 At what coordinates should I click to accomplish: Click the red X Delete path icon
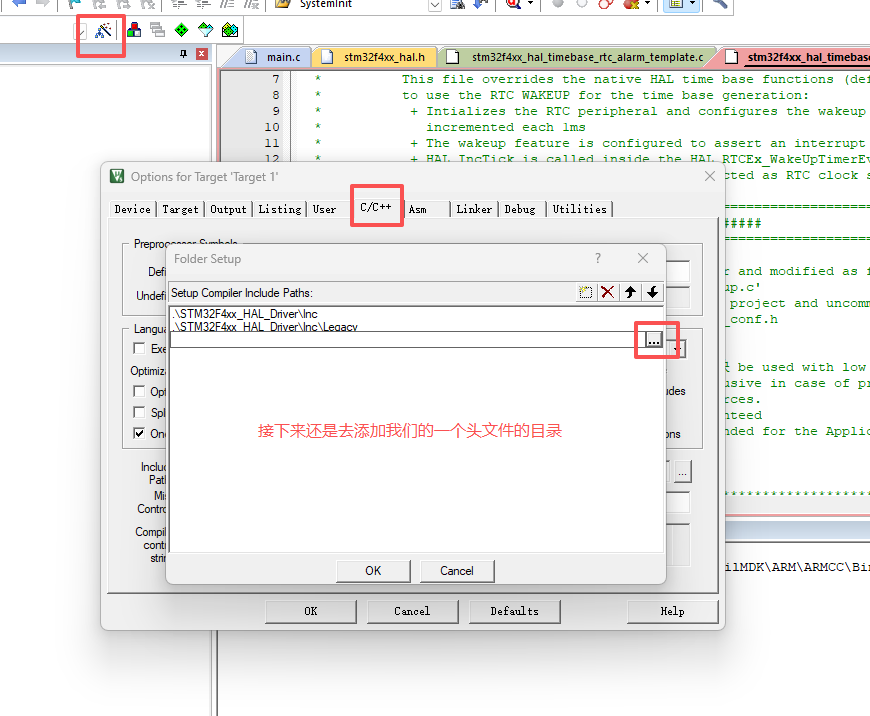(607, 292)
